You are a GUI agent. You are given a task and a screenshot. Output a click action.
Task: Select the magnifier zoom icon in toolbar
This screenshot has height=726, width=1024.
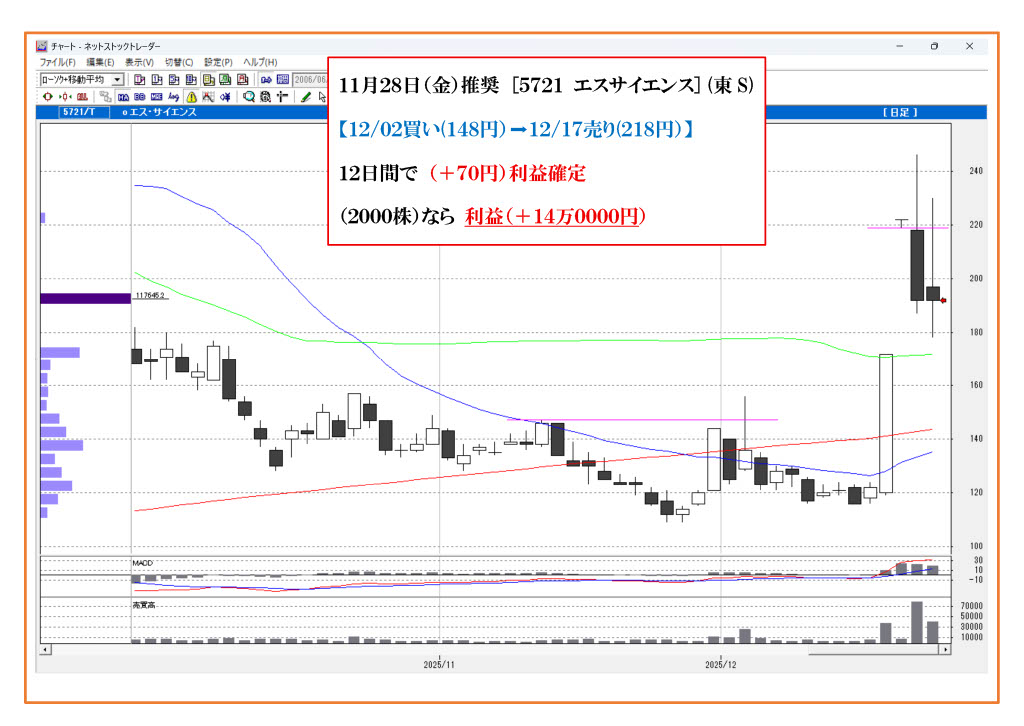[x=248, y=97]
